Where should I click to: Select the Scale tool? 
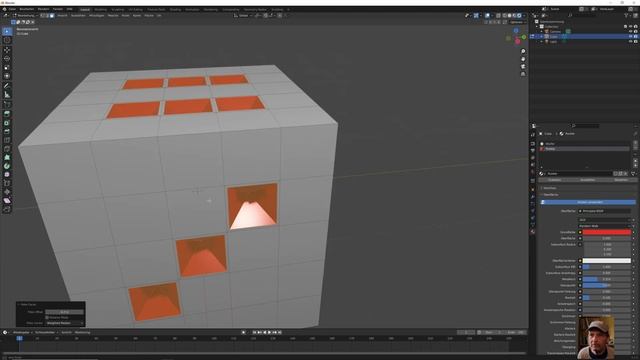pos(7,67)
